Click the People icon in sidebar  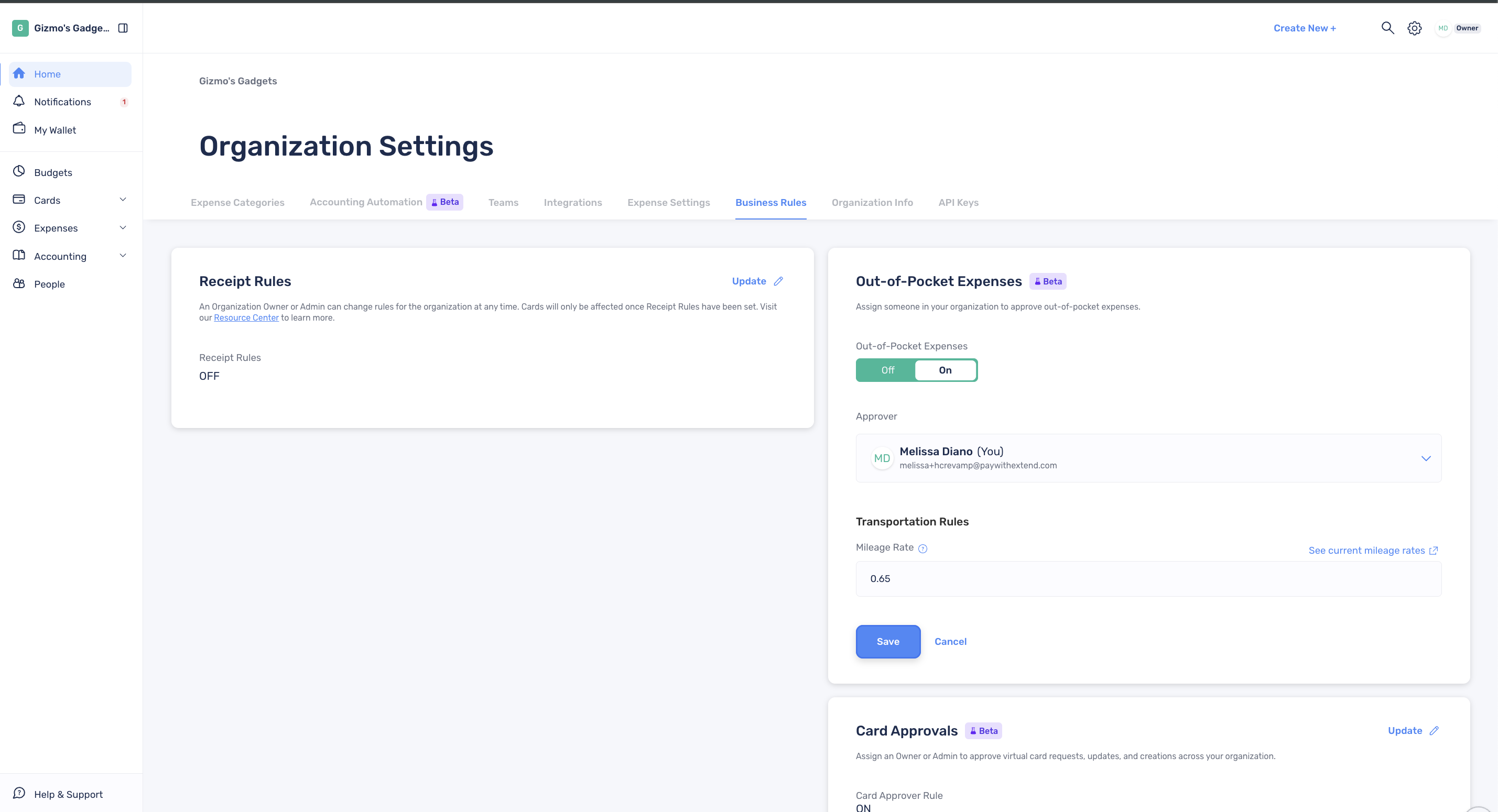pos(19,283)
